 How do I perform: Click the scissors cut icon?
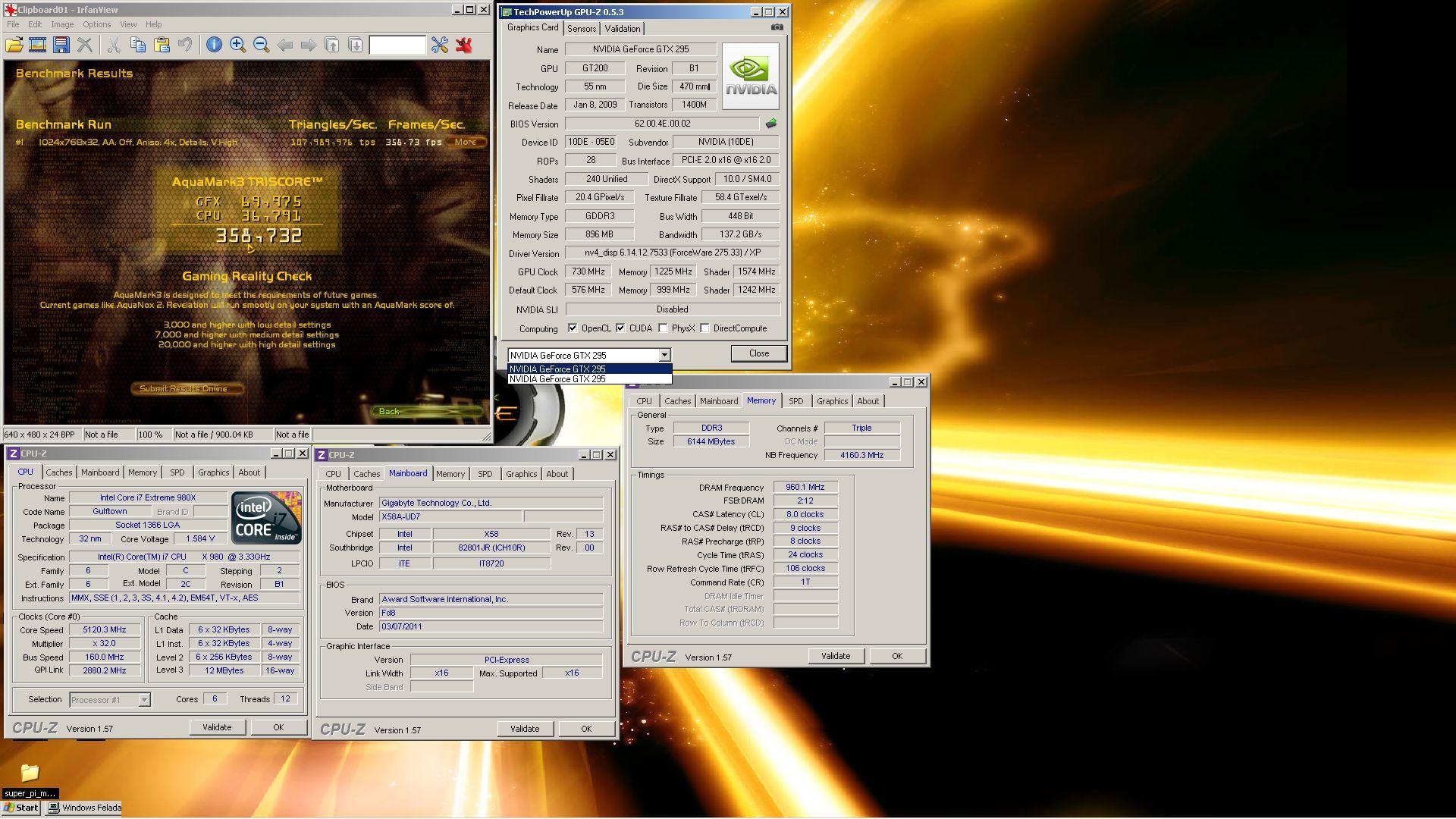tap(114, 45)
